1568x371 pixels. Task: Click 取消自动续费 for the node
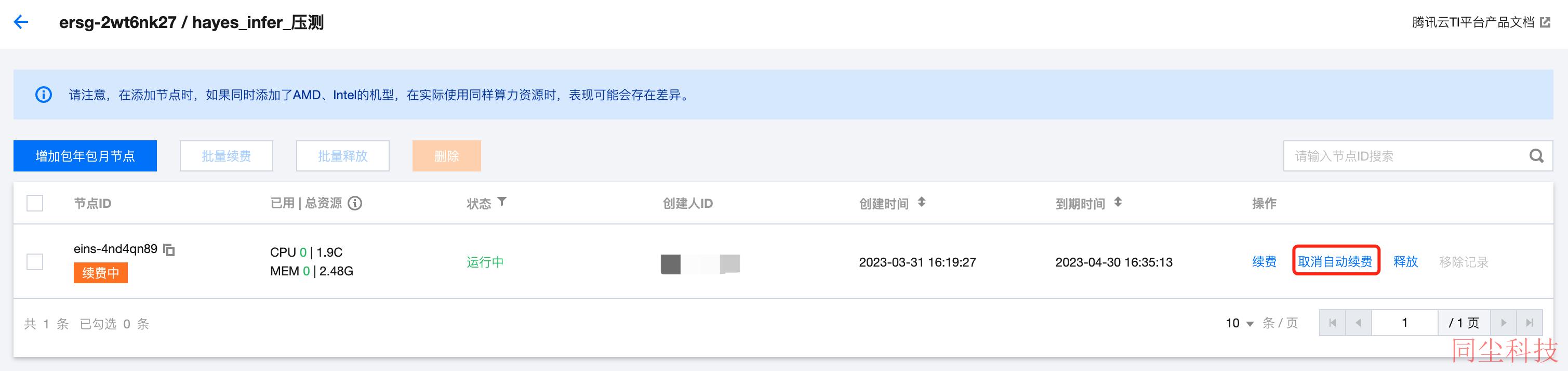(1335, 262)
